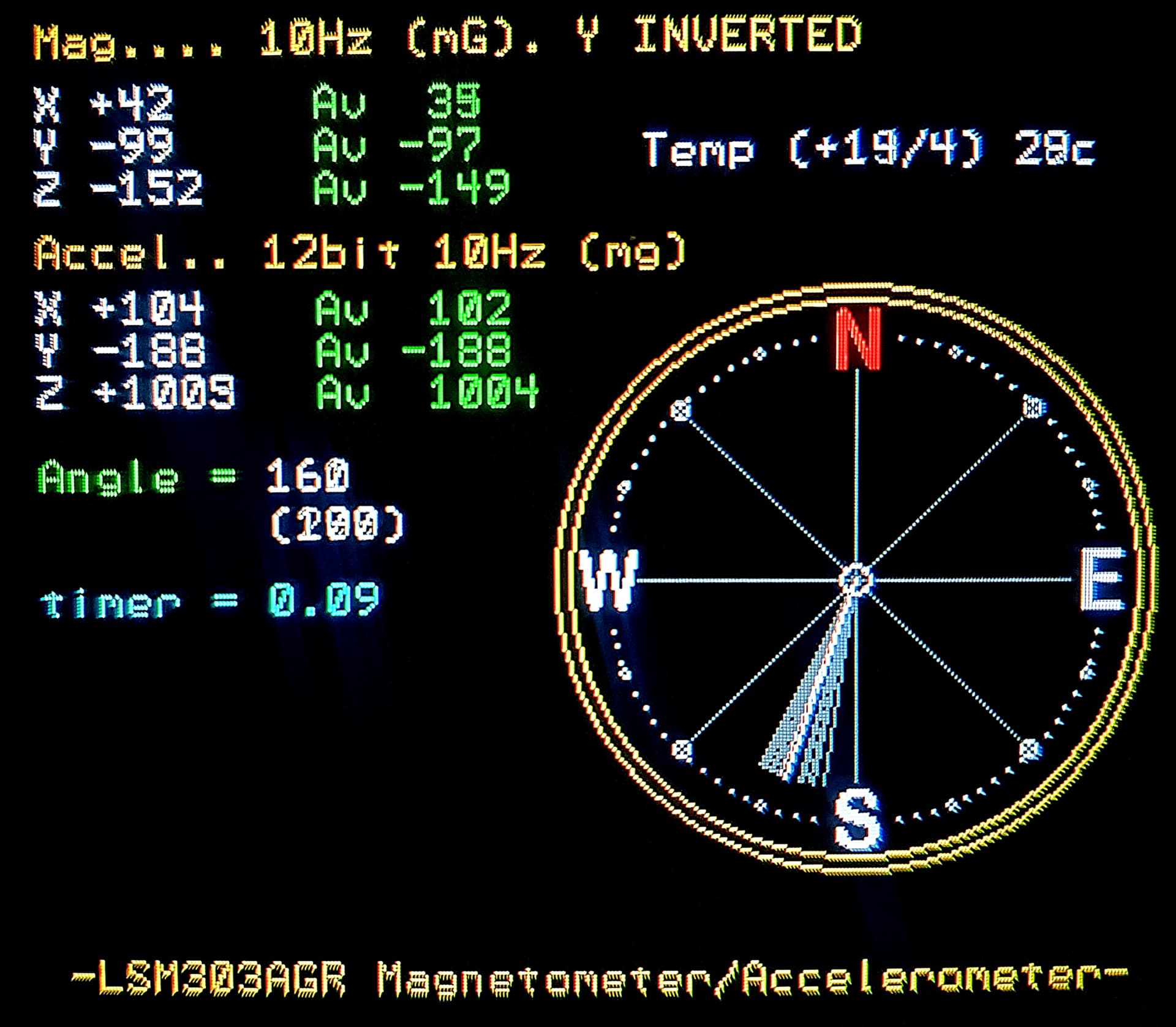Click the Accel 12bit 10Hz header
The width and height of the screenshot is (1176, 1027).
[x=360, y=252]
